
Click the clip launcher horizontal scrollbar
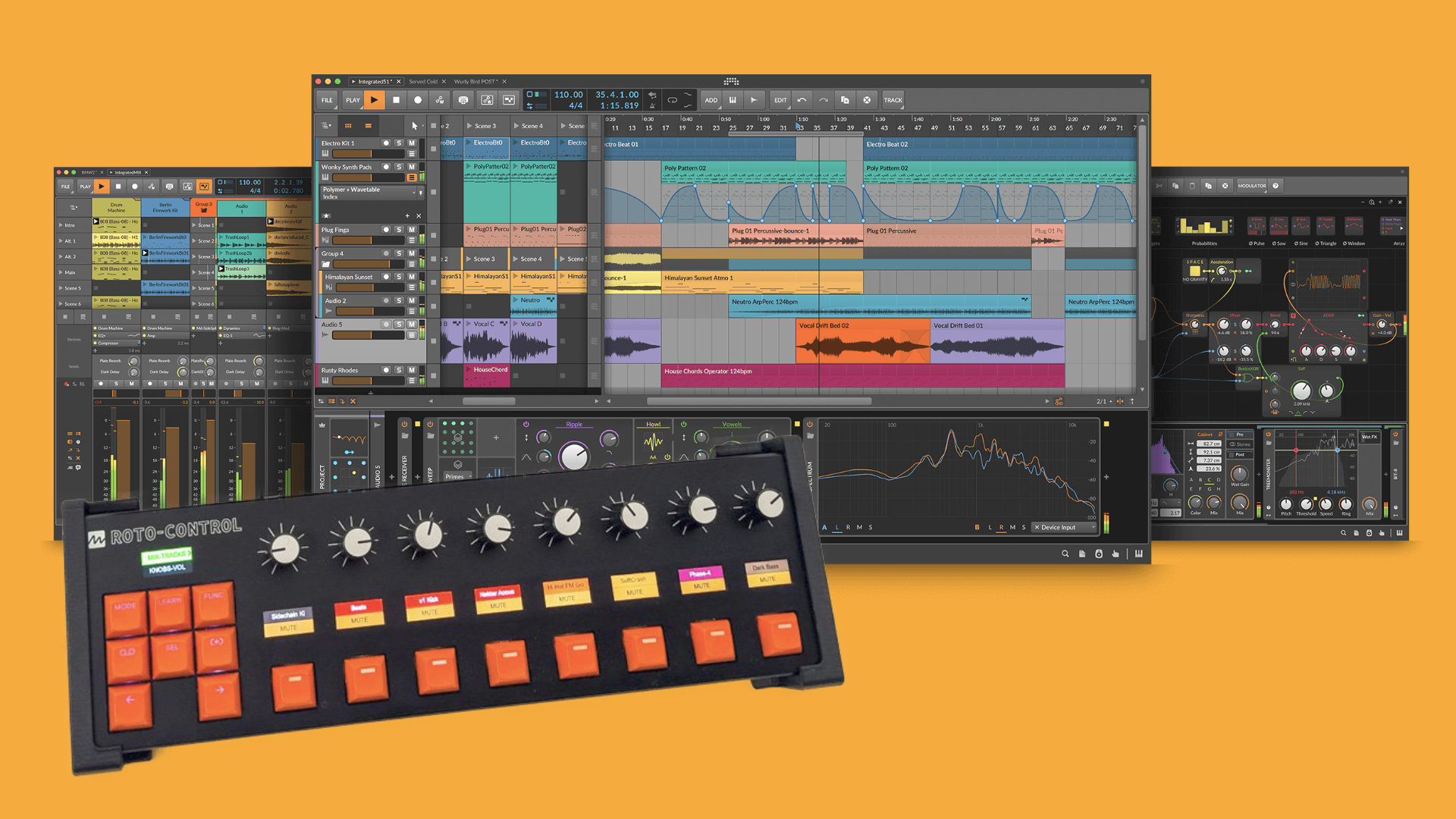pyautogui.click(x=489, y=401)
